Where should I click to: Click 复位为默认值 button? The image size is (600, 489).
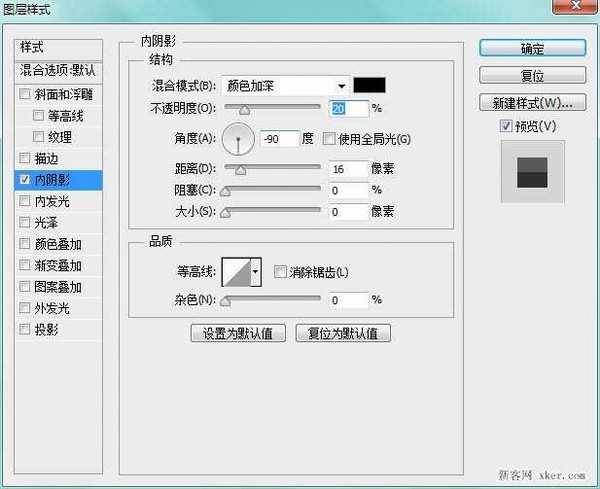point(343,333)
